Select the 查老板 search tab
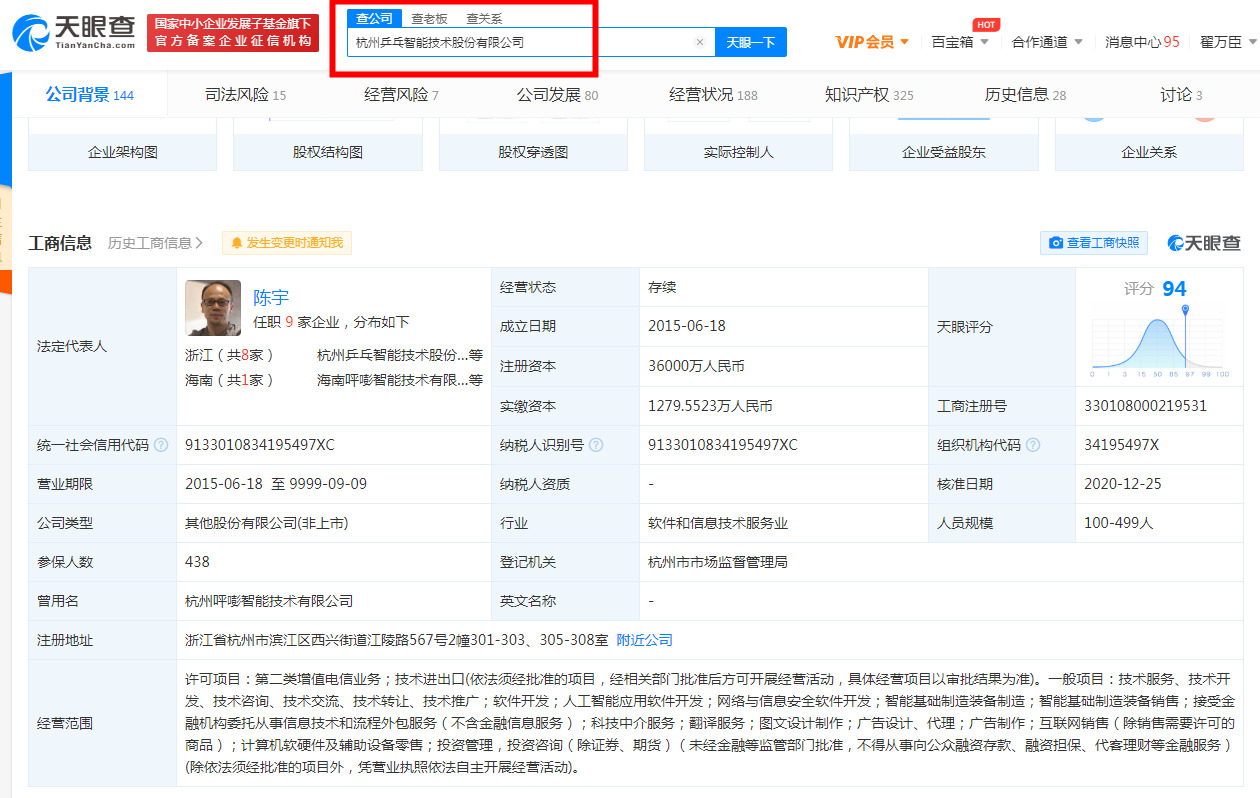The image size is (1260, 798). coord(430,18)
